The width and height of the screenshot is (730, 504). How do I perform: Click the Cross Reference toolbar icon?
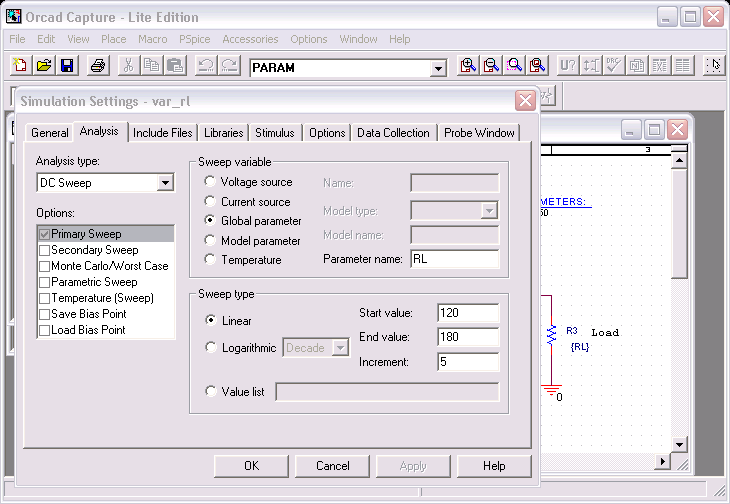(660, 66)
